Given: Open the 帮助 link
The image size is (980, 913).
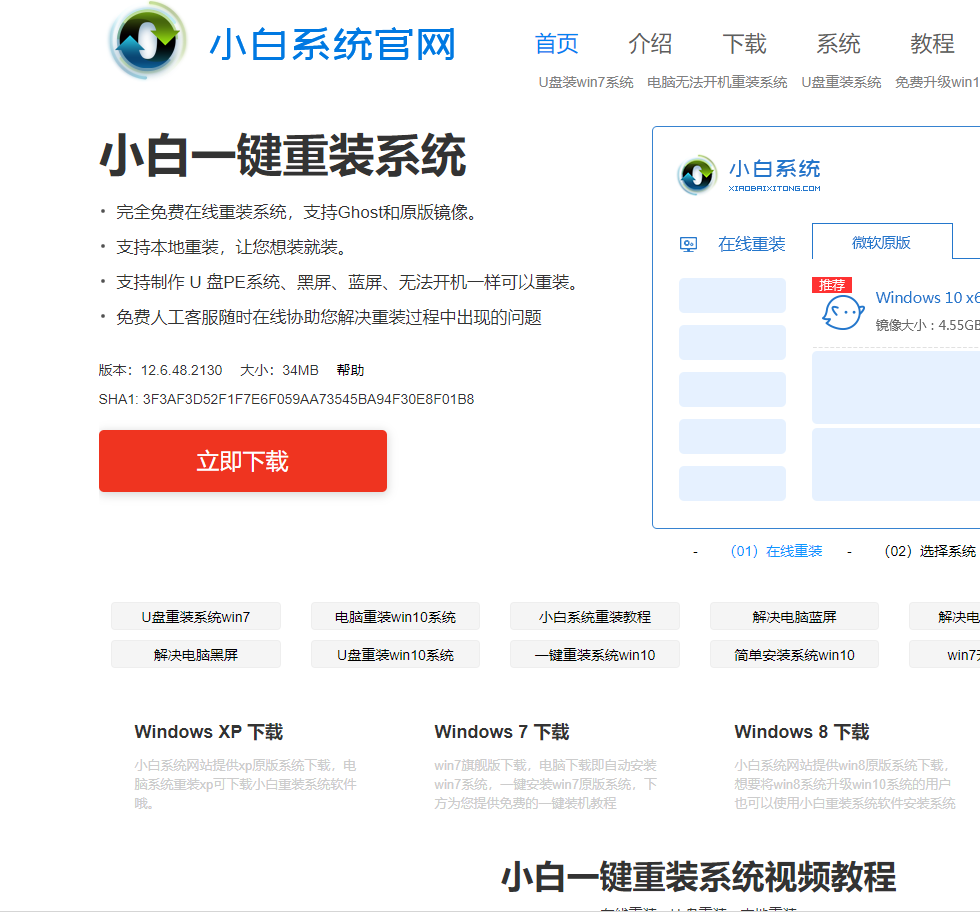Looking at the screenshot, I should 350,370.
